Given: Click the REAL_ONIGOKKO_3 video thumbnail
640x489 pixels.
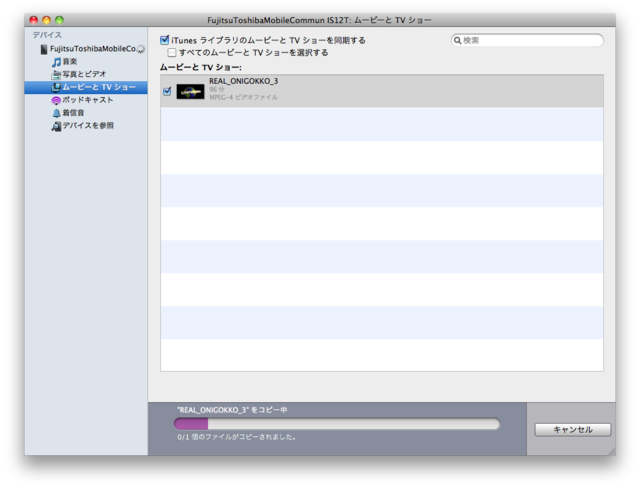Looking at the screenshot, I should [x=190, y=91].
